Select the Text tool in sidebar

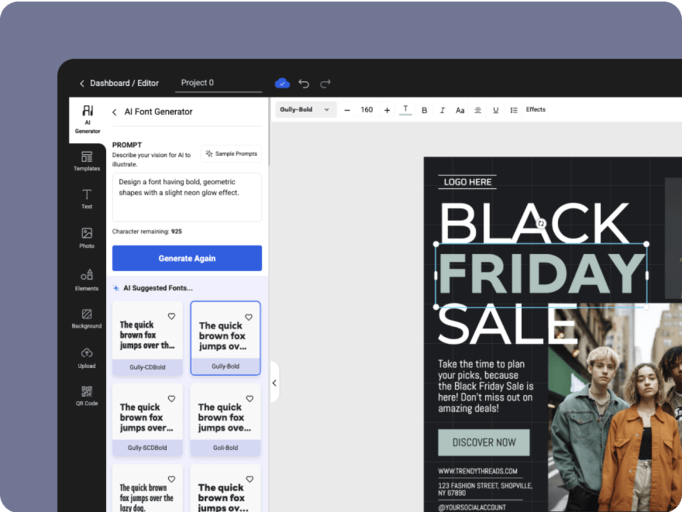click(x=87, y=199)
